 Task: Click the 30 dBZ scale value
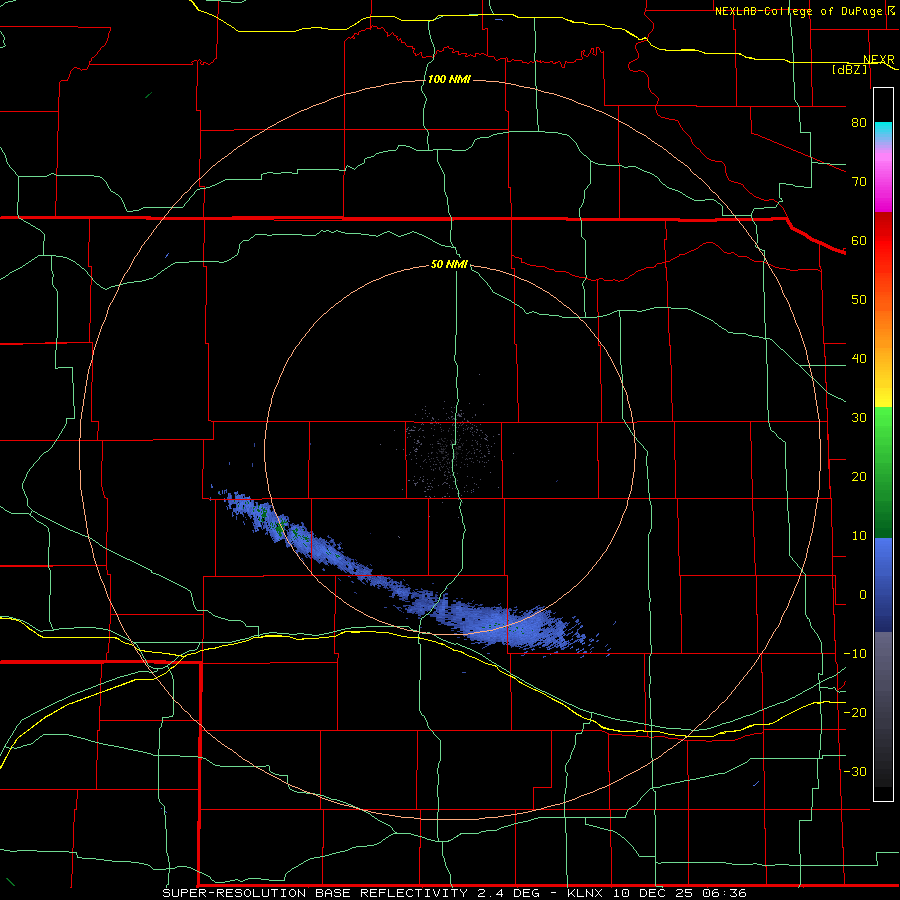click(x=859, y=417)
